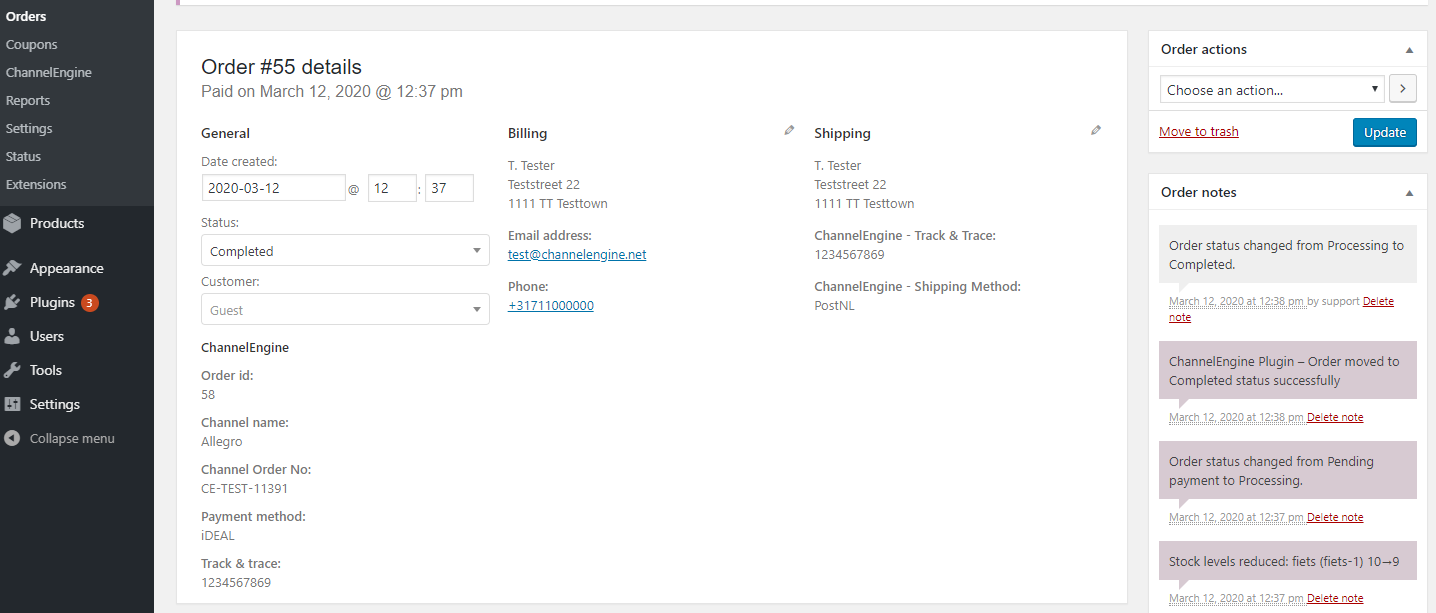The height and width of the screenshot is (613, 1436).
Task: Click the Users icon in sidebar
Action: tap(12, 336)
